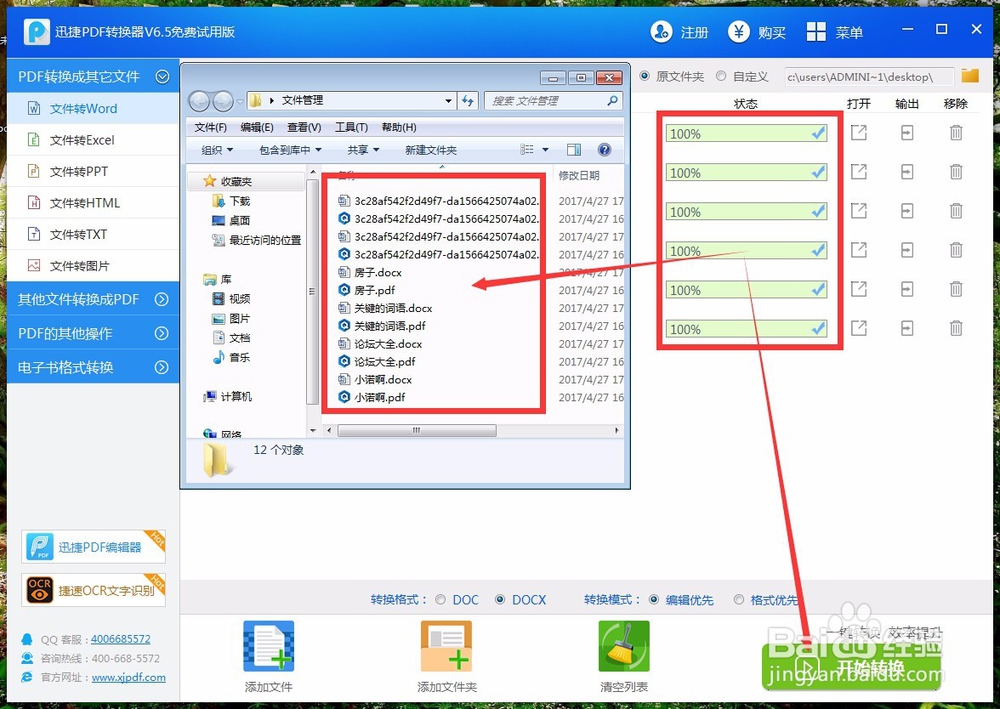Open the 帮助(H) menu
This screenshot has width=1000, height=709.
pos(399,128)
